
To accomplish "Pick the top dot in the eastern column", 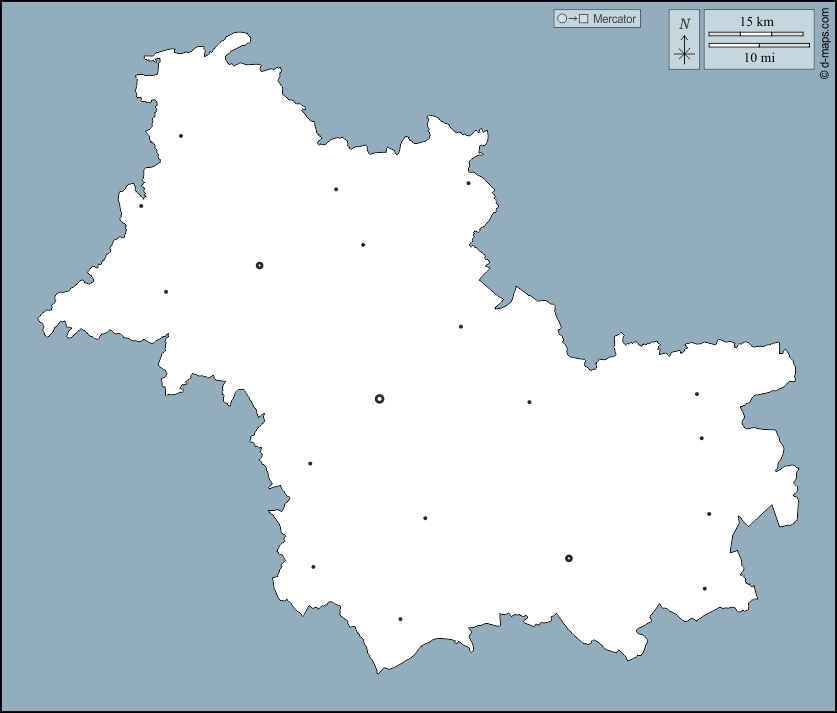I will pos(697,394).
